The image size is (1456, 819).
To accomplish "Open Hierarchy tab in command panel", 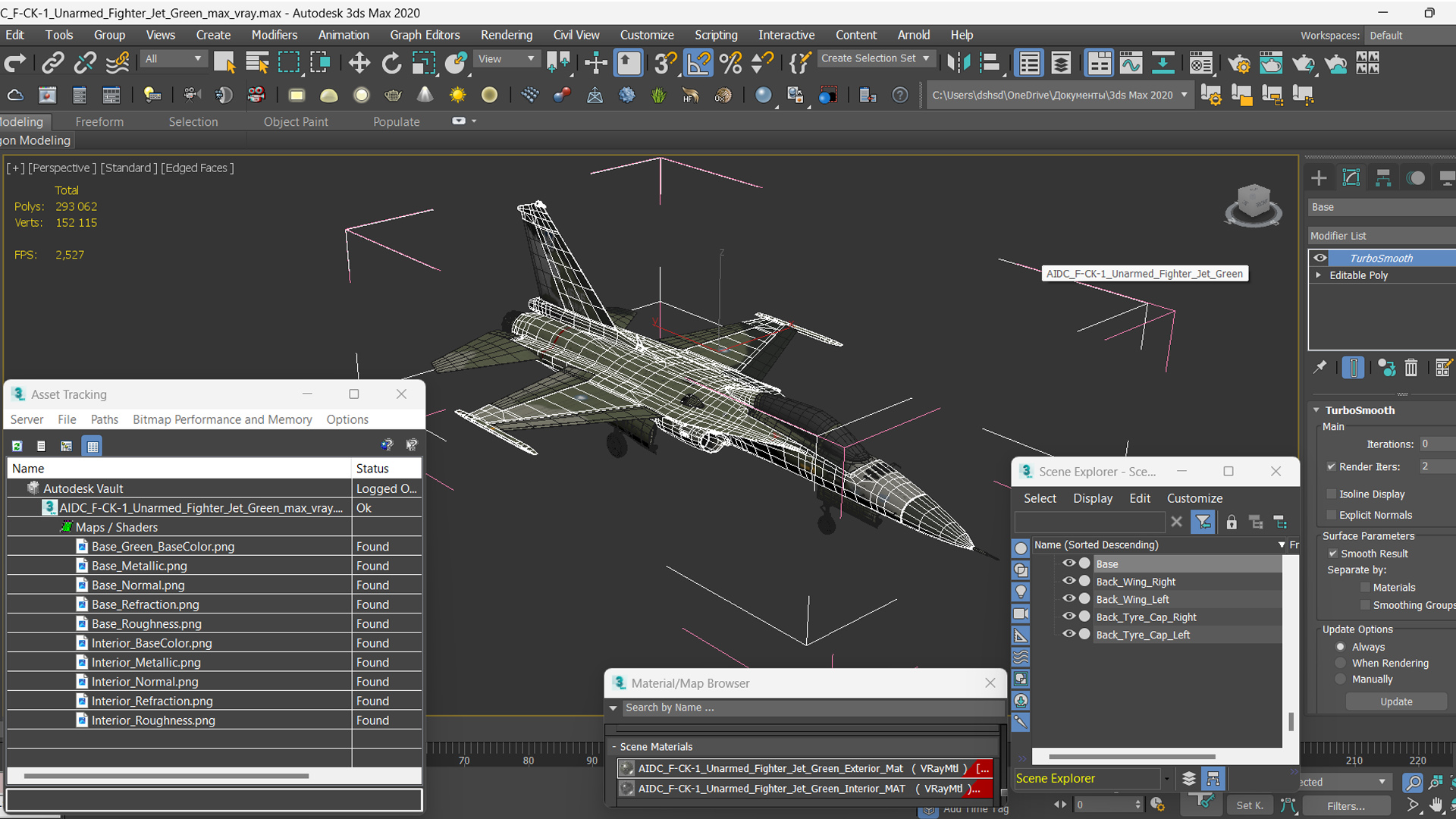I will 1383,177.
